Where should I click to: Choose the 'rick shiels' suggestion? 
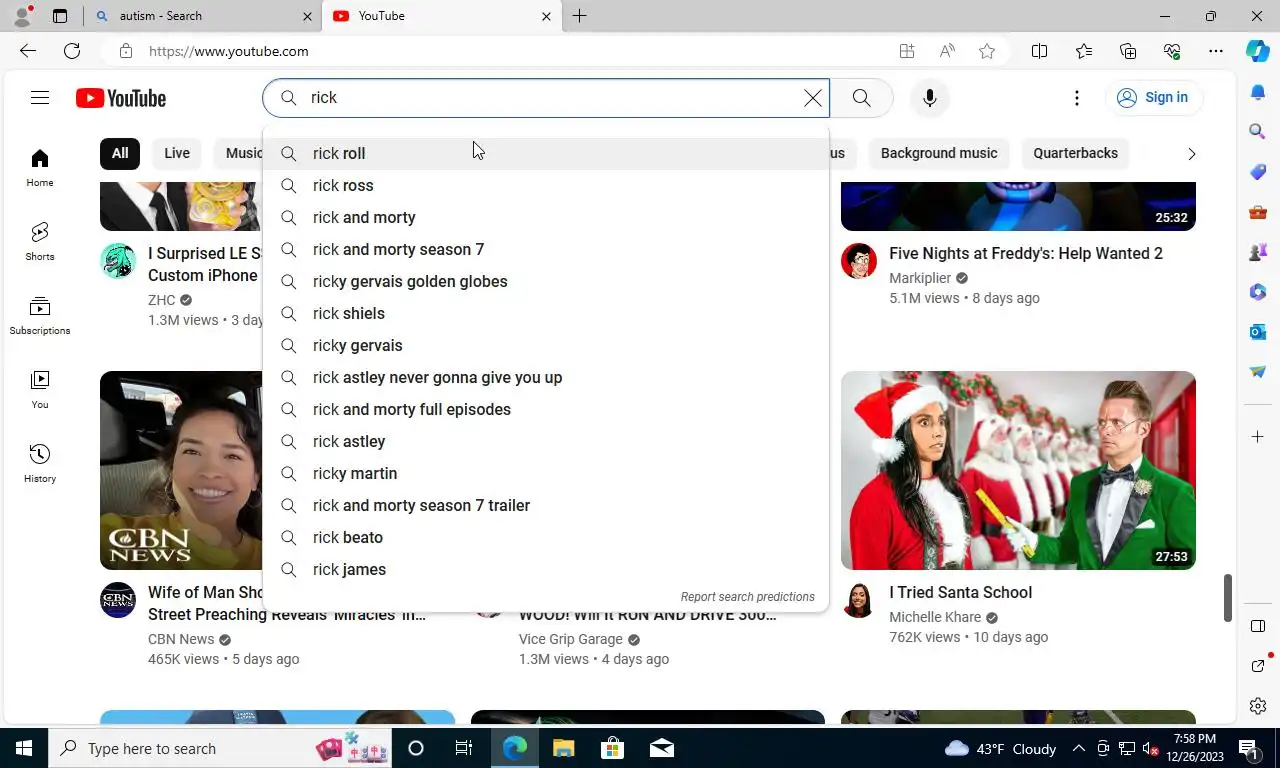pyautogui.click(x=546, y=313)
